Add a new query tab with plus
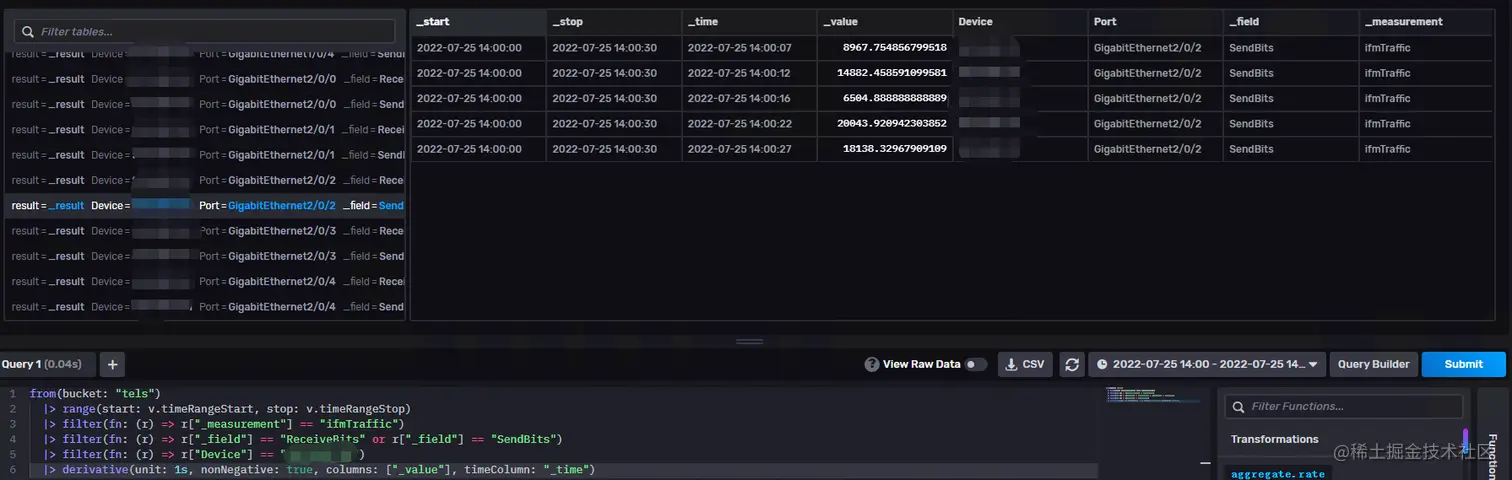The width and height of the screenshot is (1512, 480). pos(113,365)
